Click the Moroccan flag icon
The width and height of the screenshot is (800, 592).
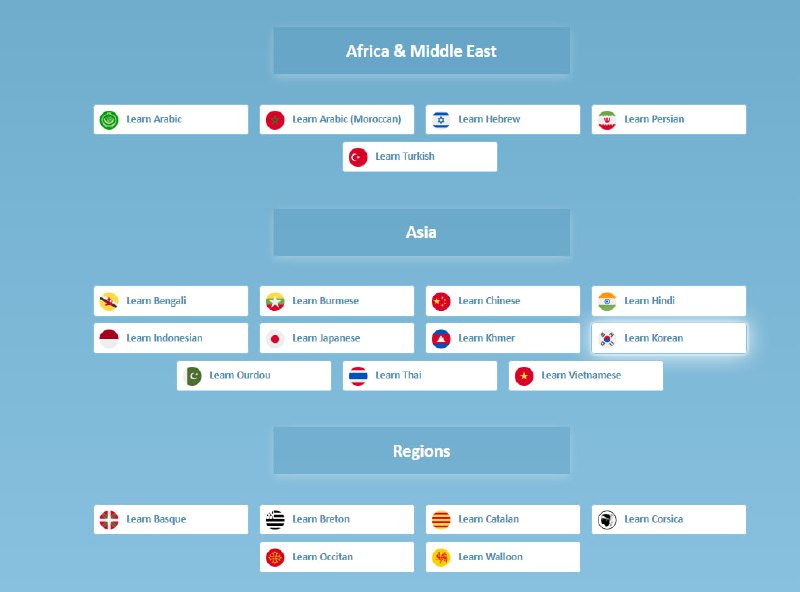(275, 120)
